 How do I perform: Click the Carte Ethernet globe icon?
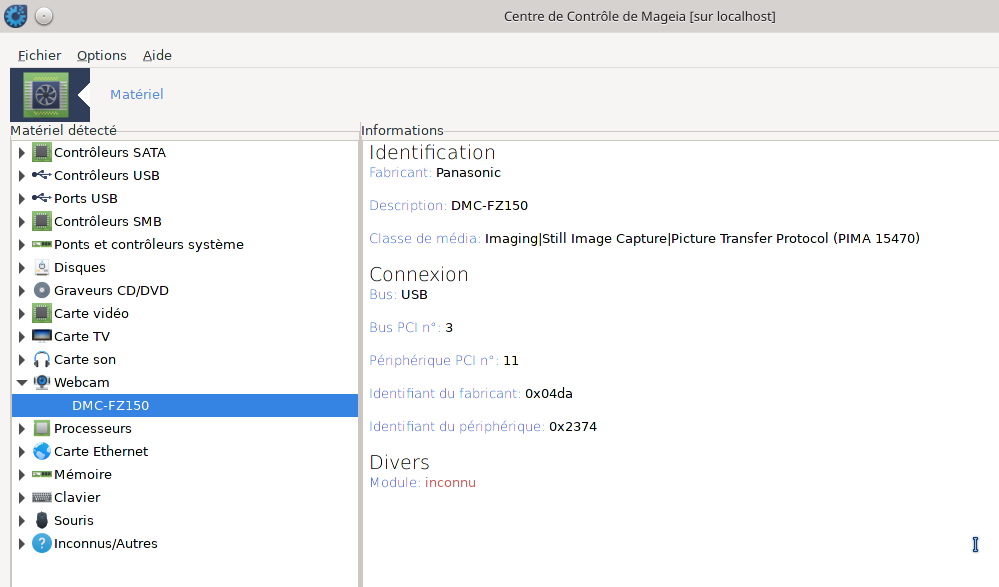click(x=41, y=451)
